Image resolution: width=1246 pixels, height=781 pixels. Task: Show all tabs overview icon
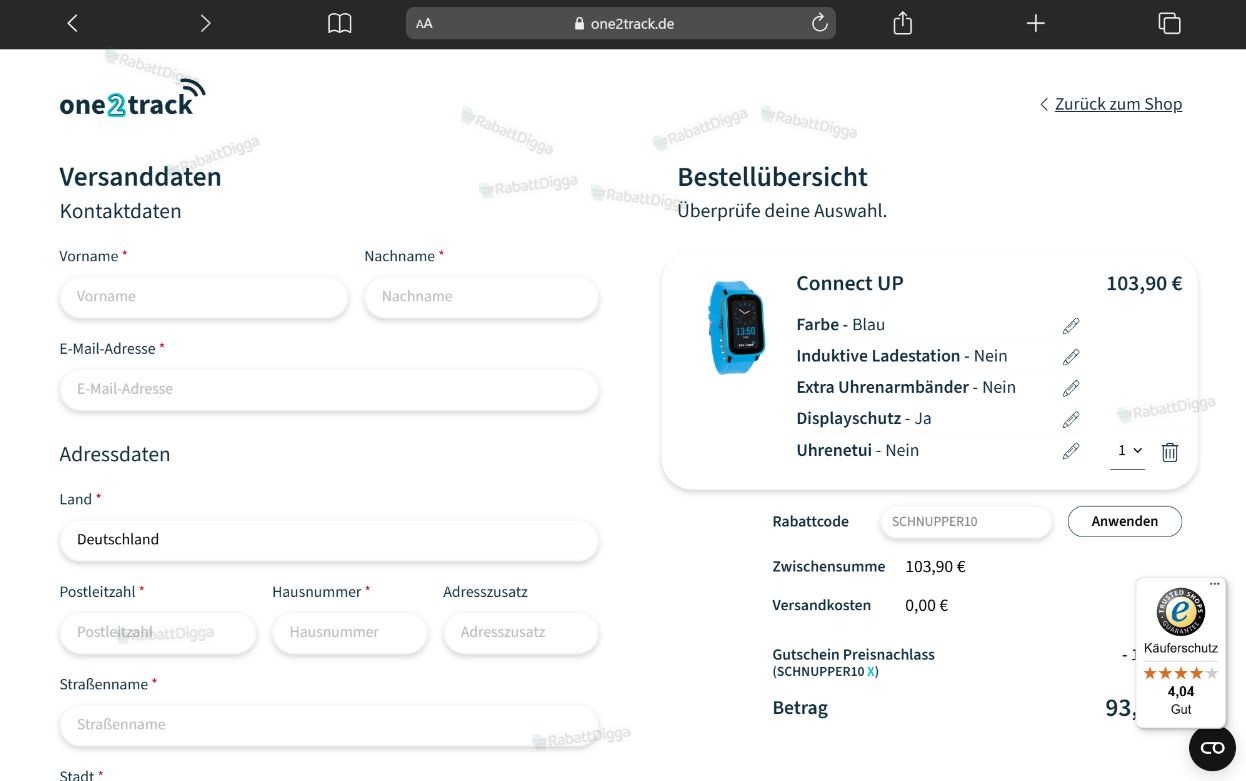[1169, 23]
